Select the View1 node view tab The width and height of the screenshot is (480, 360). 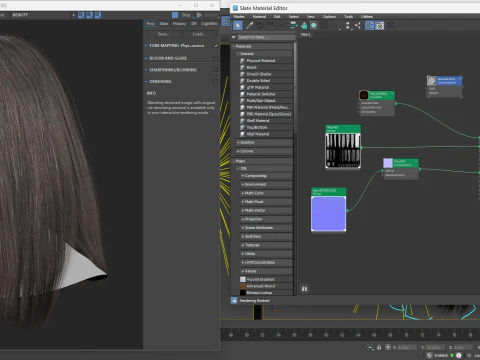coord(306,34)
